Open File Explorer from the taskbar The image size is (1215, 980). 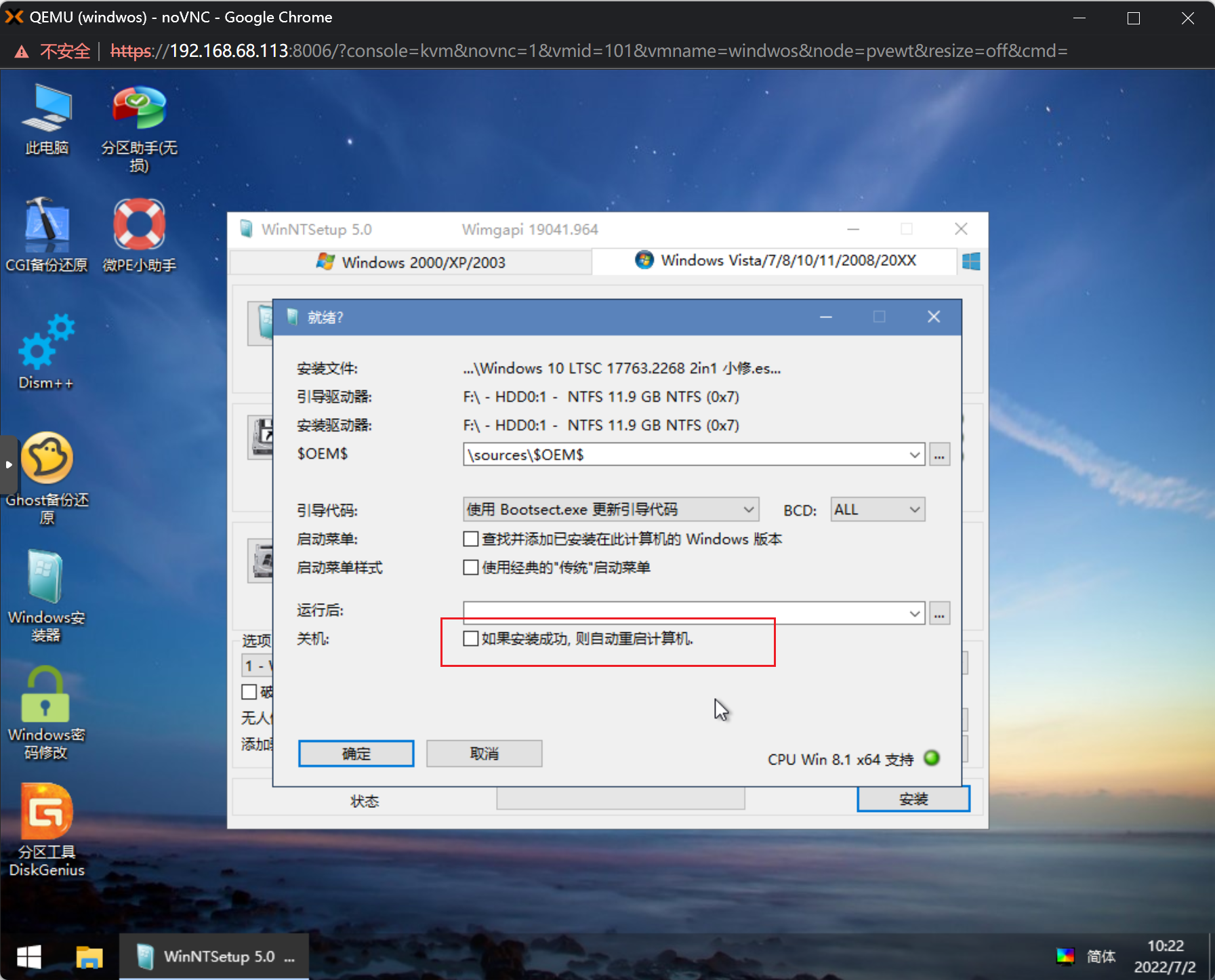(89, 956)
